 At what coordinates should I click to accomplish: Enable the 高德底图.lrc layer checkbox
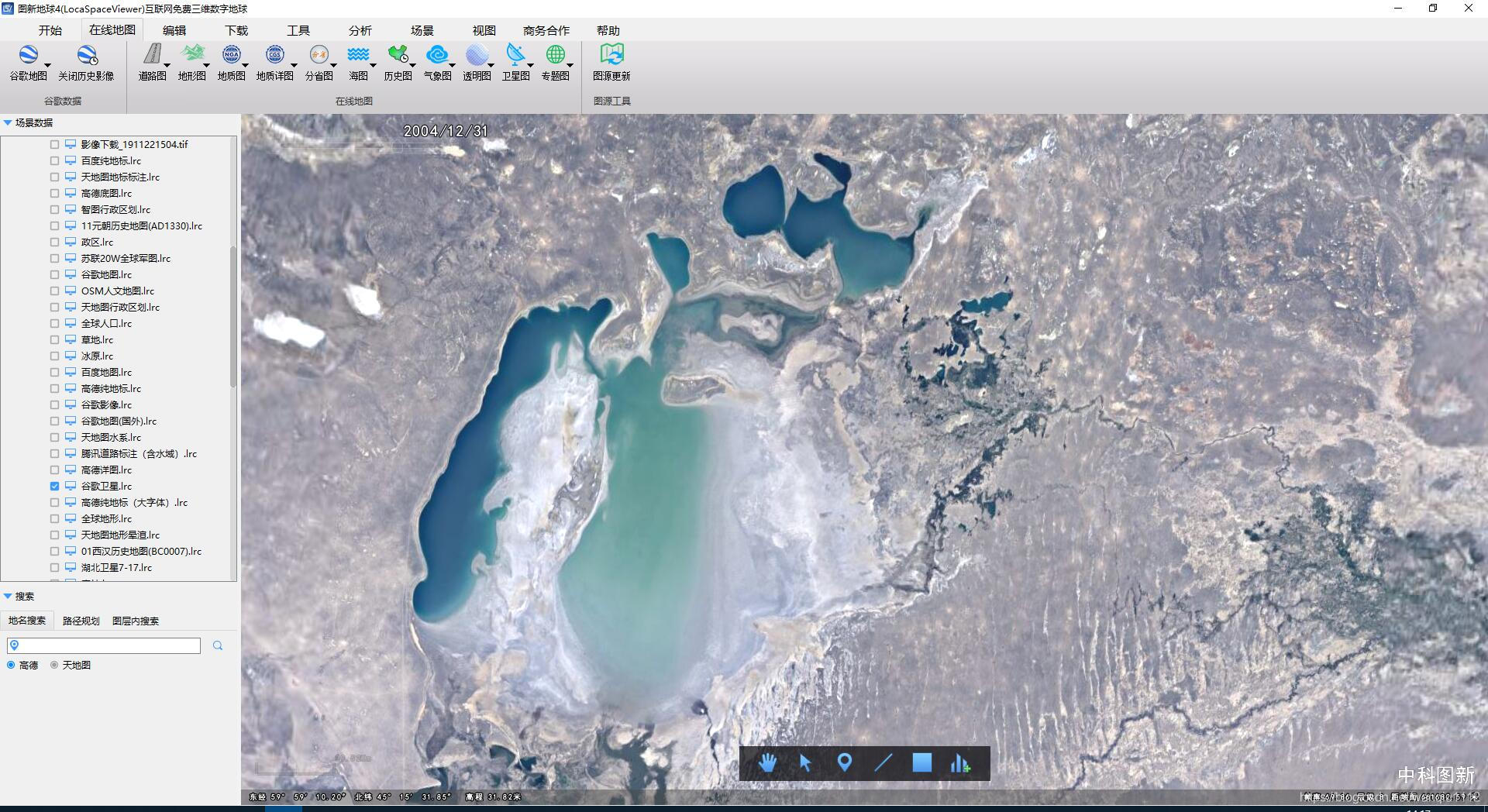tap(54, 193)
